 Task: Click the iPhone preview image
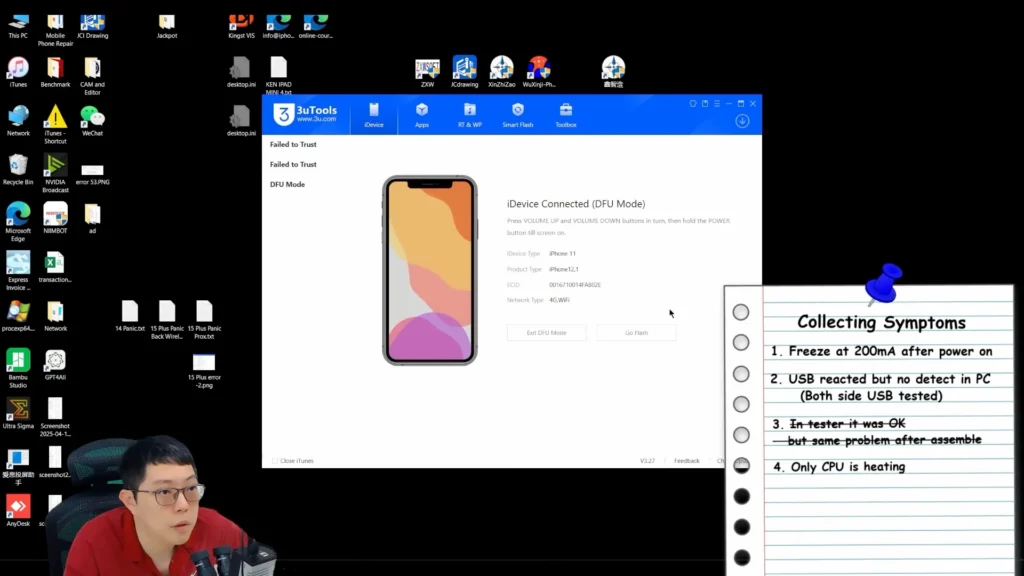click(430, 270)
